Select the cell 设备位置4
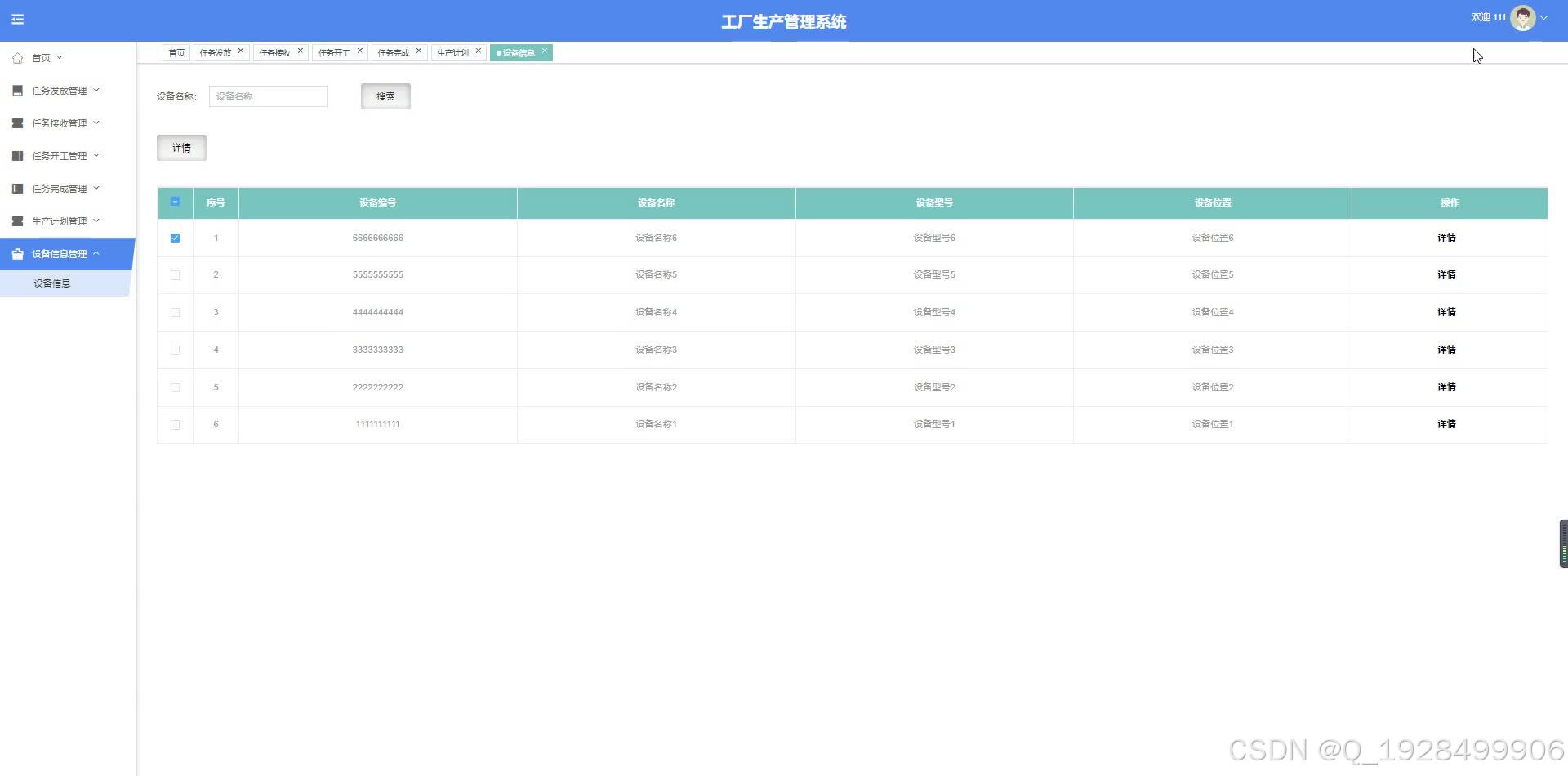The width and height of the screenshot is (1568, 776). click(x=1213, y=312)
